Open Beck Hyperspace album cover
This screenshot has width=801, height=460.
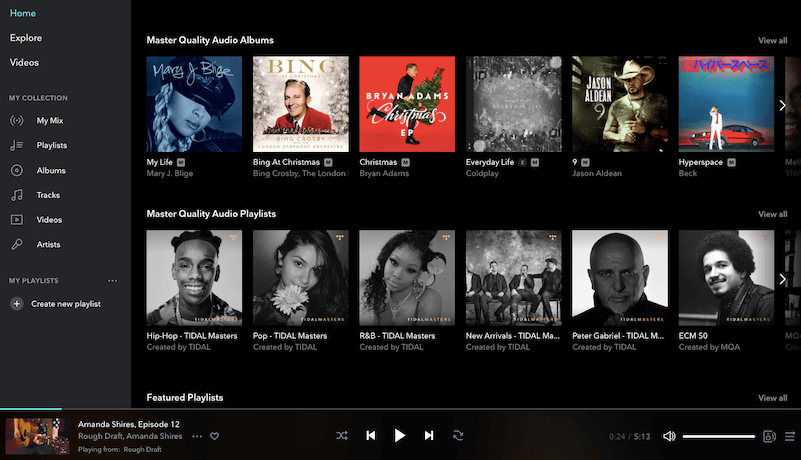(x=726, y=104)
